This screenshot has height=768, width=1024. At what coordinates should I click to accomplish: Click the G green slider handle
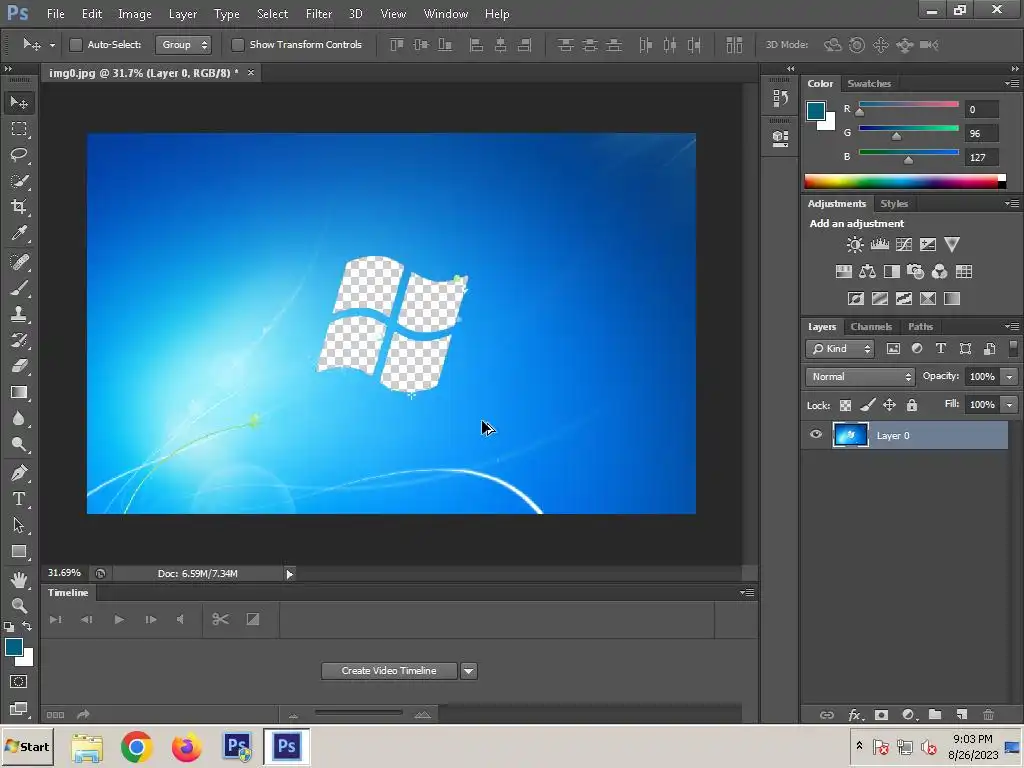[897, 136]
